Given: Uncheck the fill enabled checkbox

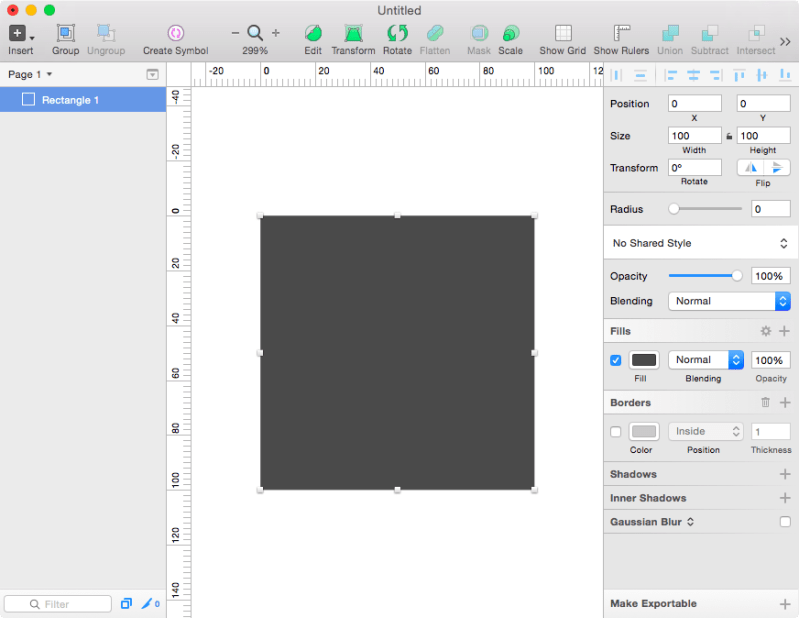Looking at the screenshot, I should 616,360.
